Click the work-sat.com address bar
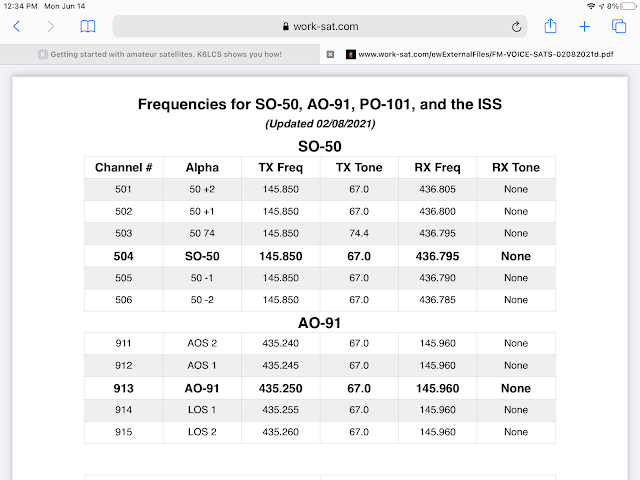 [x=320, y=27]
